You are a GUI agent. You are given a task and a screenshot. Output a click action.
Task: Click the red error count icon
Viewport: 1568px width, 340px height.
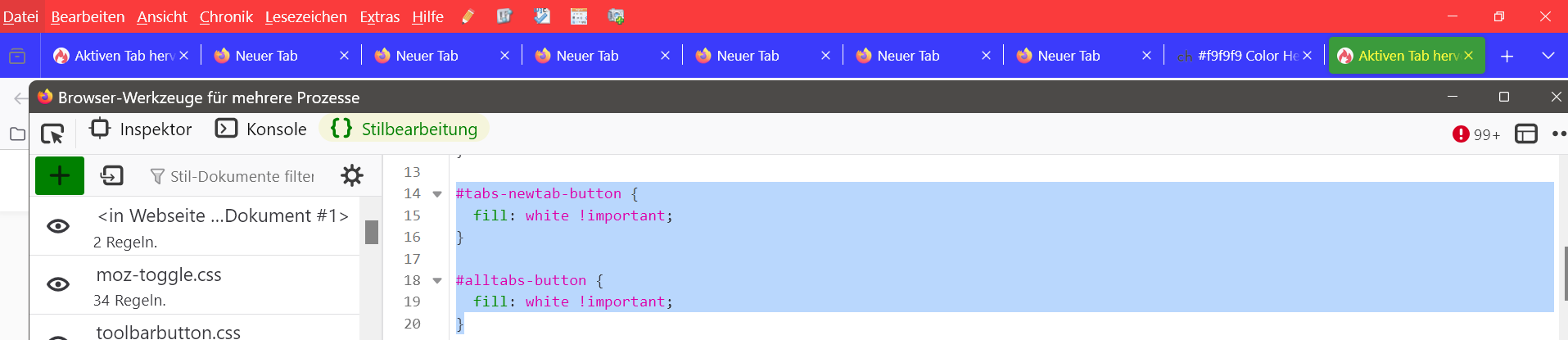(x=1461, y=134)
